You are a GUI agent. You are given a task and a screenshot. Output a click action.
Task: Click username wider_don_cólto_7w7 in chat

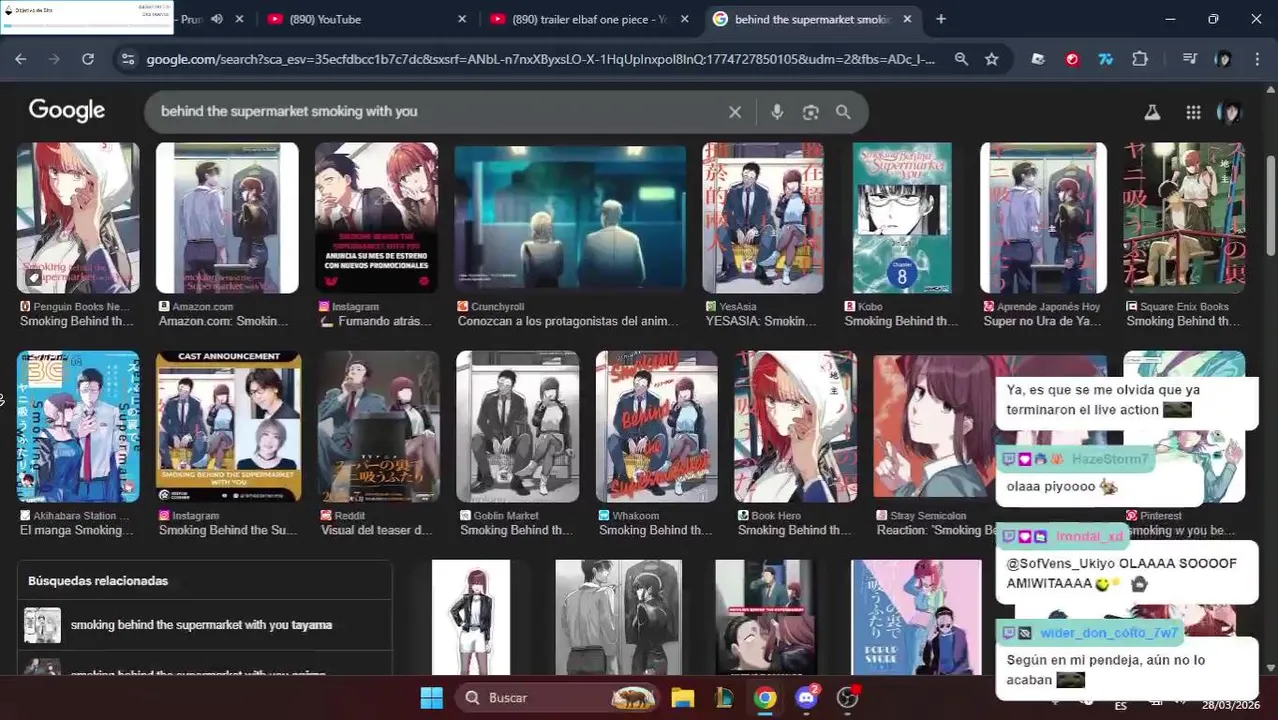pos(1109,633)
